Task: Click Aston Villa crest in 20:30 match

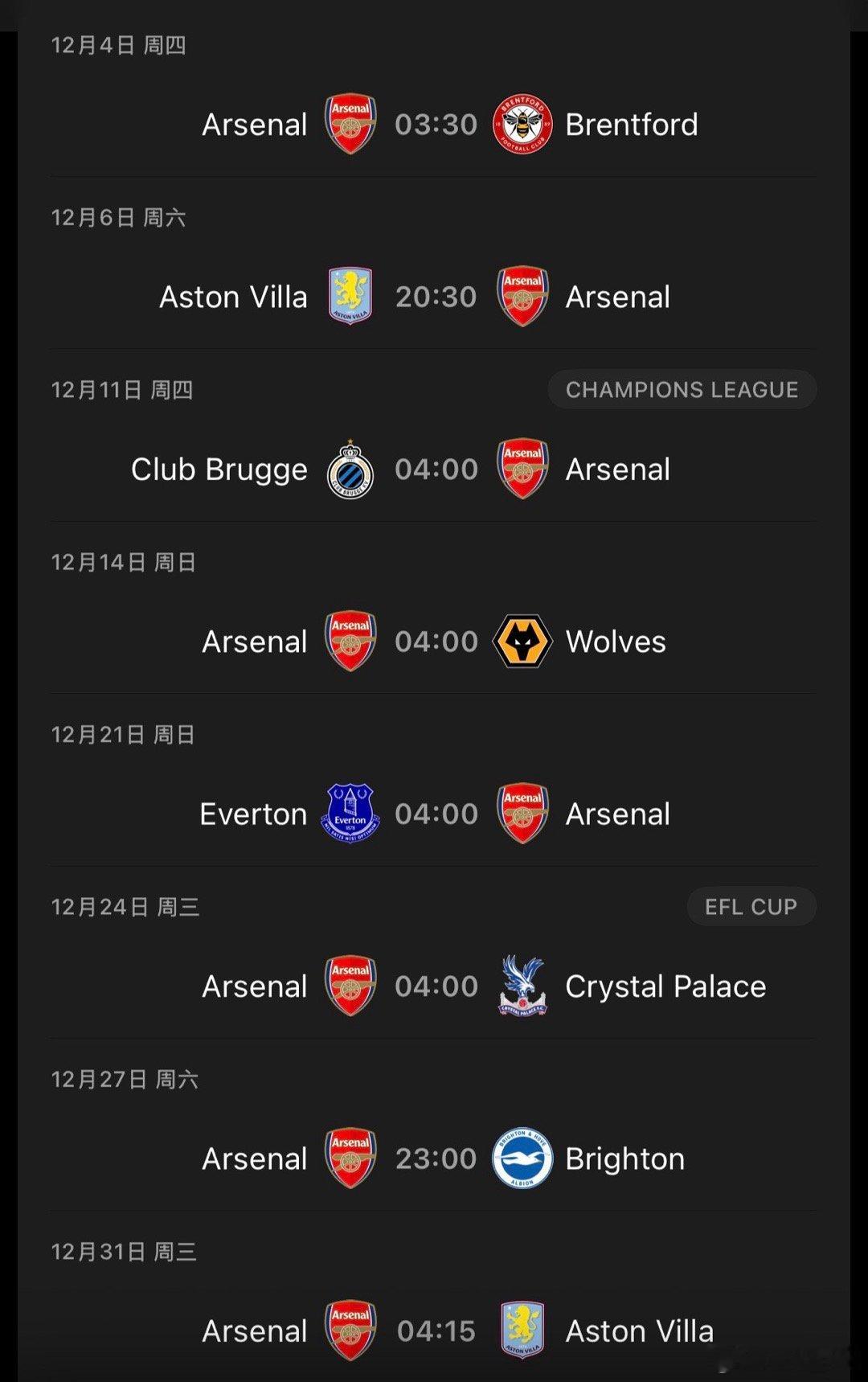Action: [x=350, y=297]
